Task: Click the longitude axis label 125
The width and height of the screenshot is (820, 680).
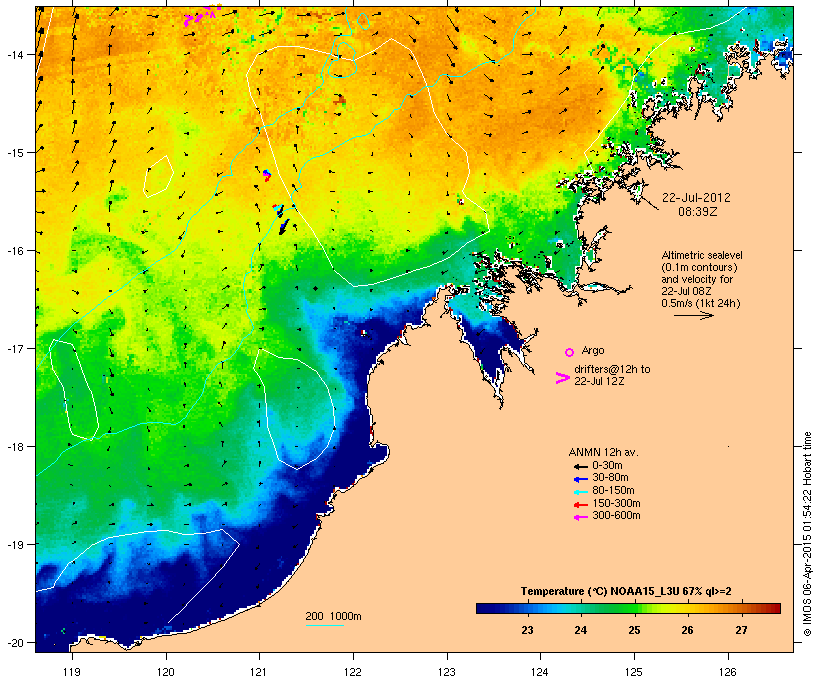Action: (x=634, y=672)
